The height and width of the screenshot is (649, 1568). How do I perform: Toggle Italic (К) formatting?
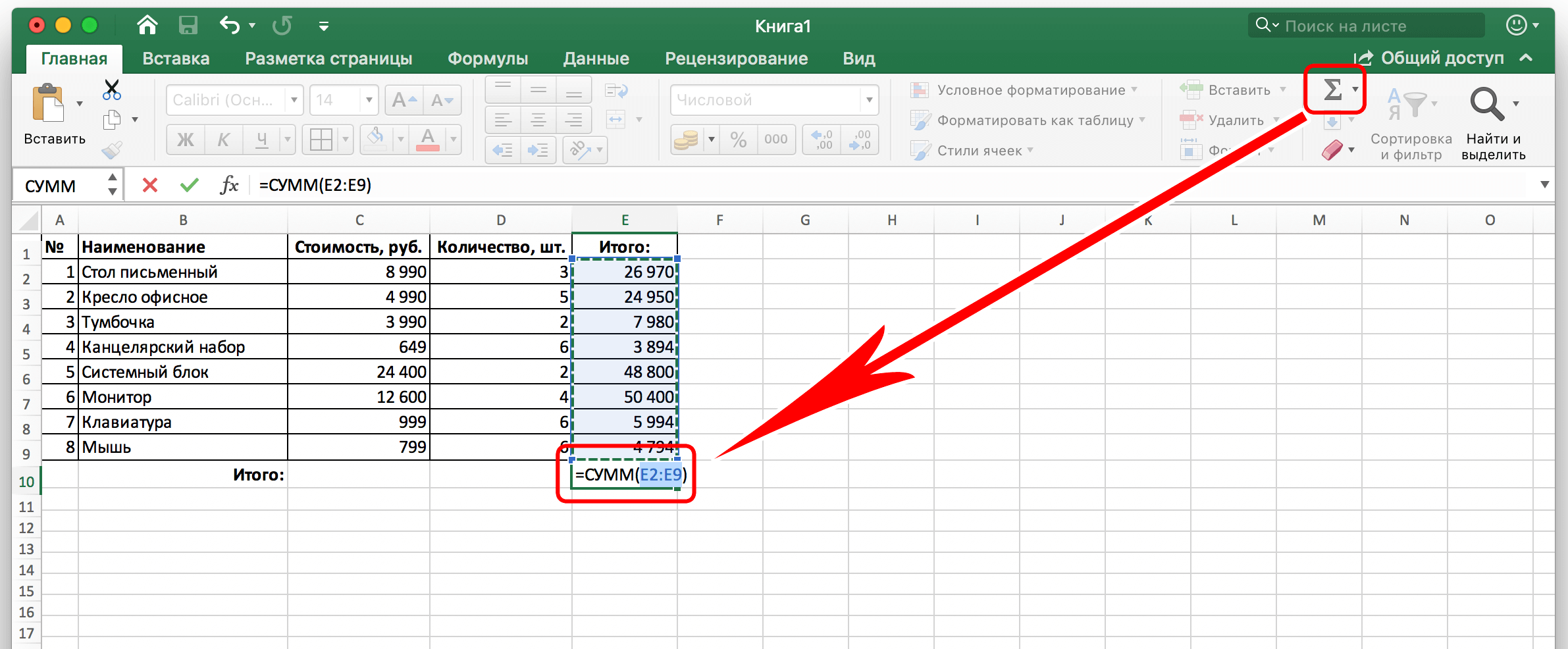[224, 140]
